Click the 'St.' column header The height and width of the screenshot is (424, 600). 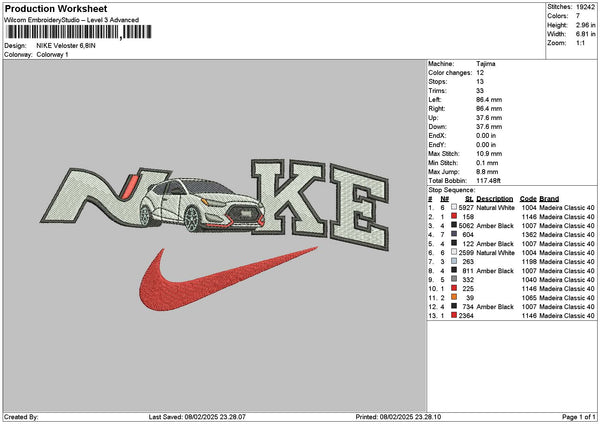[x=470, y=199]
